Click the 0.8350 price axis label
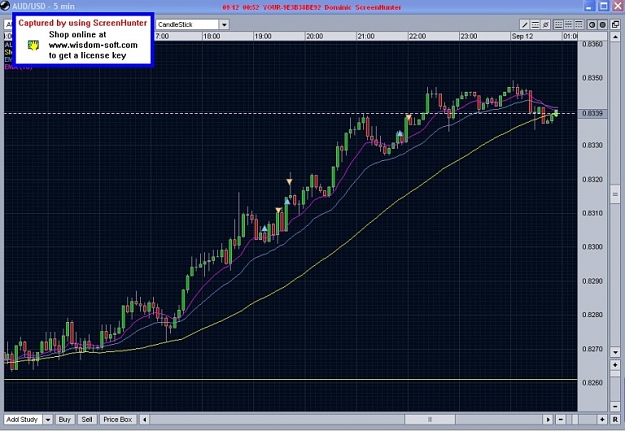 [592, 78]
